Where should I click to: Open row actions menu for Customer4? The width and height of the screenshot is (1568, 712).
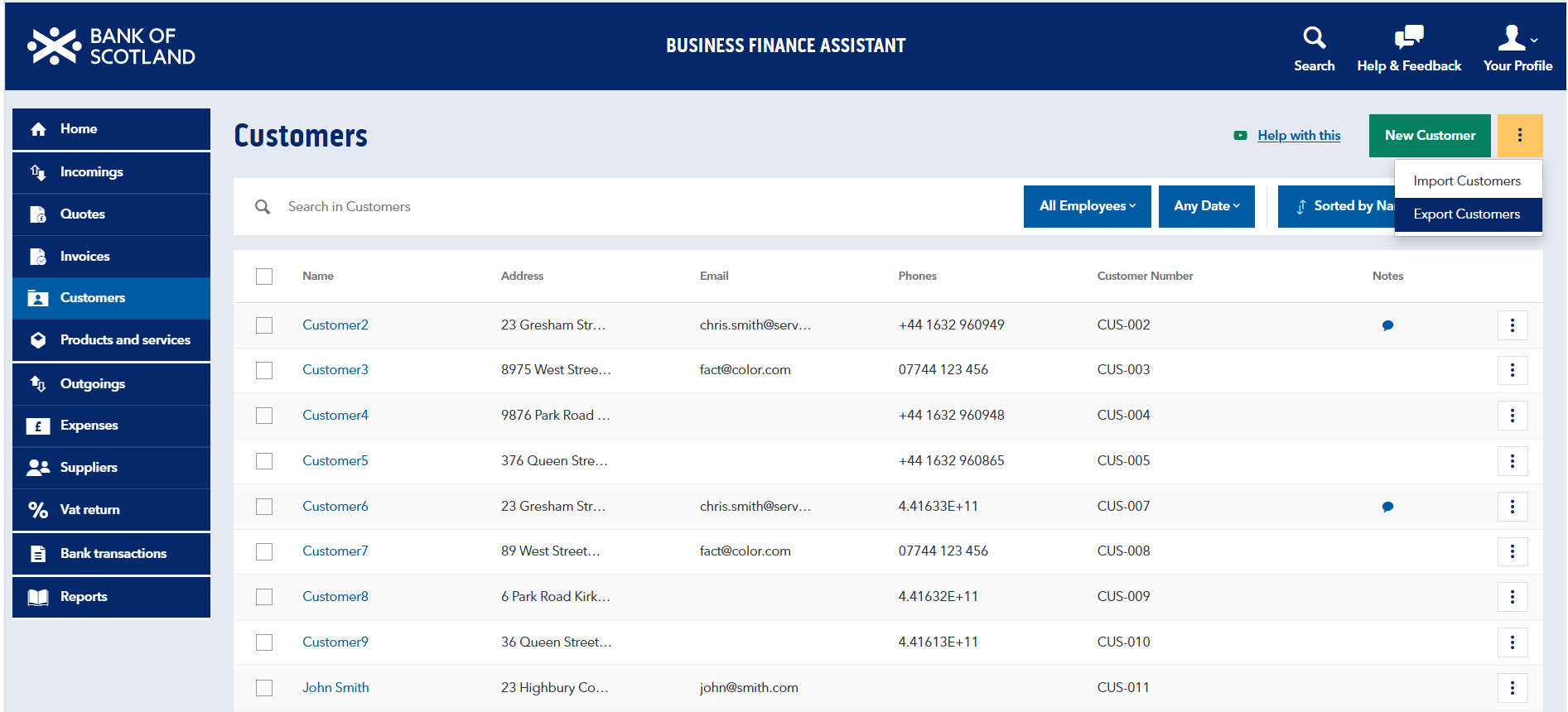point(1513,416)
